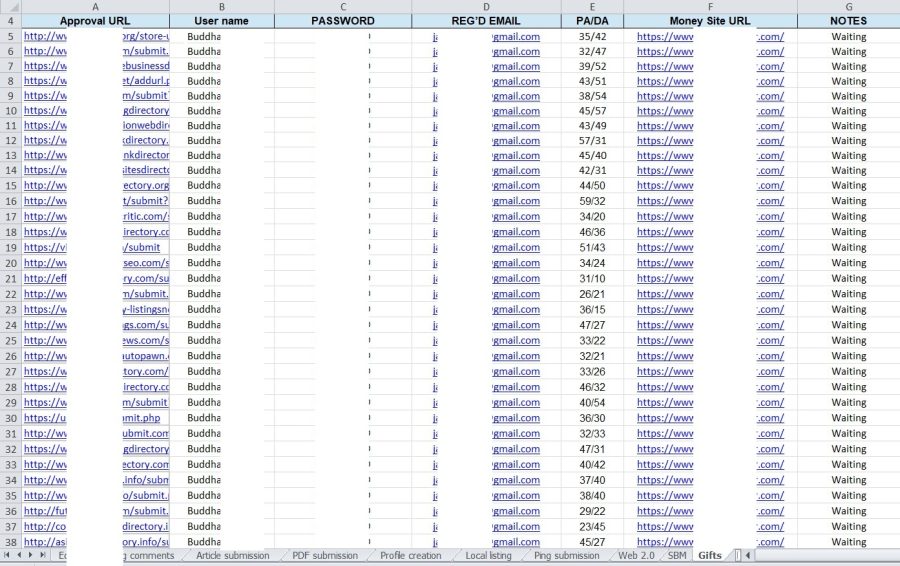Viewport: 900px width, 566px height.
Task: Click row header 38
Action: click(10, 542)
